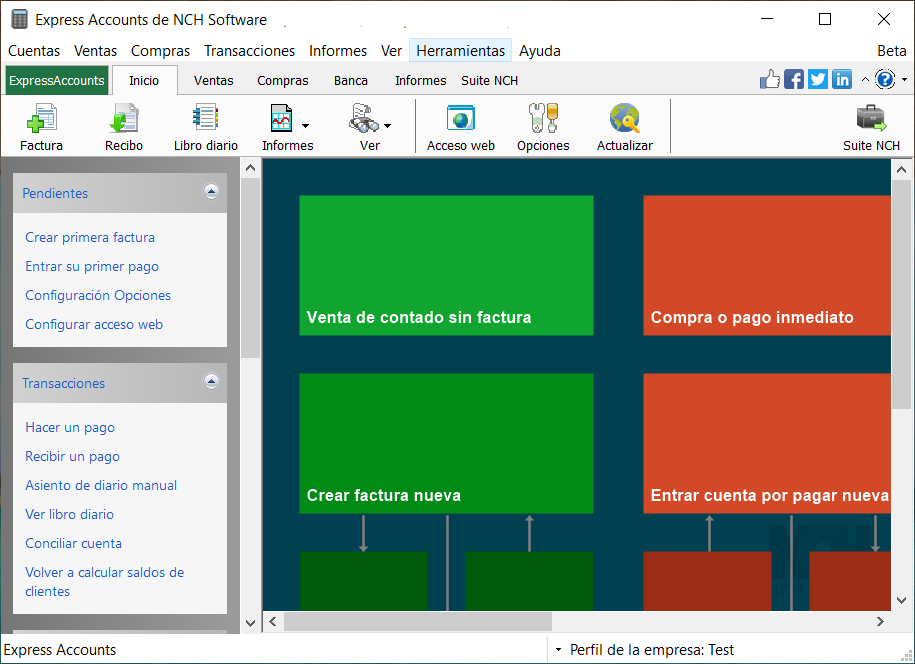
Task: Open the Ayuda menu
Action: 540,51
